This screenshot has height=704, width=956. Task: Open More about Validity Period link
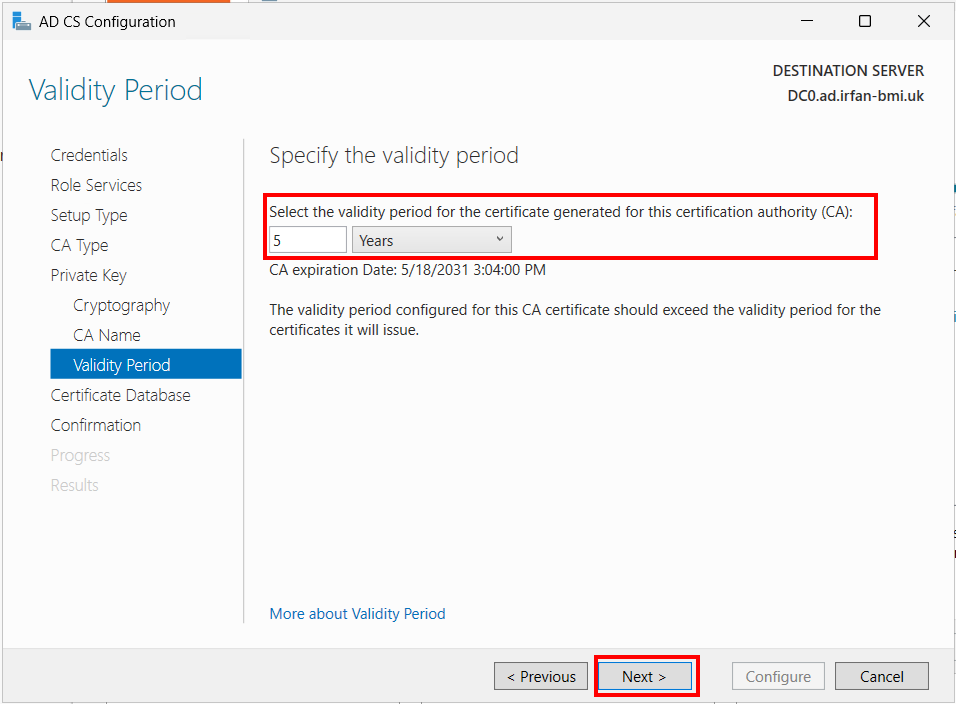(x=357, y=614)
